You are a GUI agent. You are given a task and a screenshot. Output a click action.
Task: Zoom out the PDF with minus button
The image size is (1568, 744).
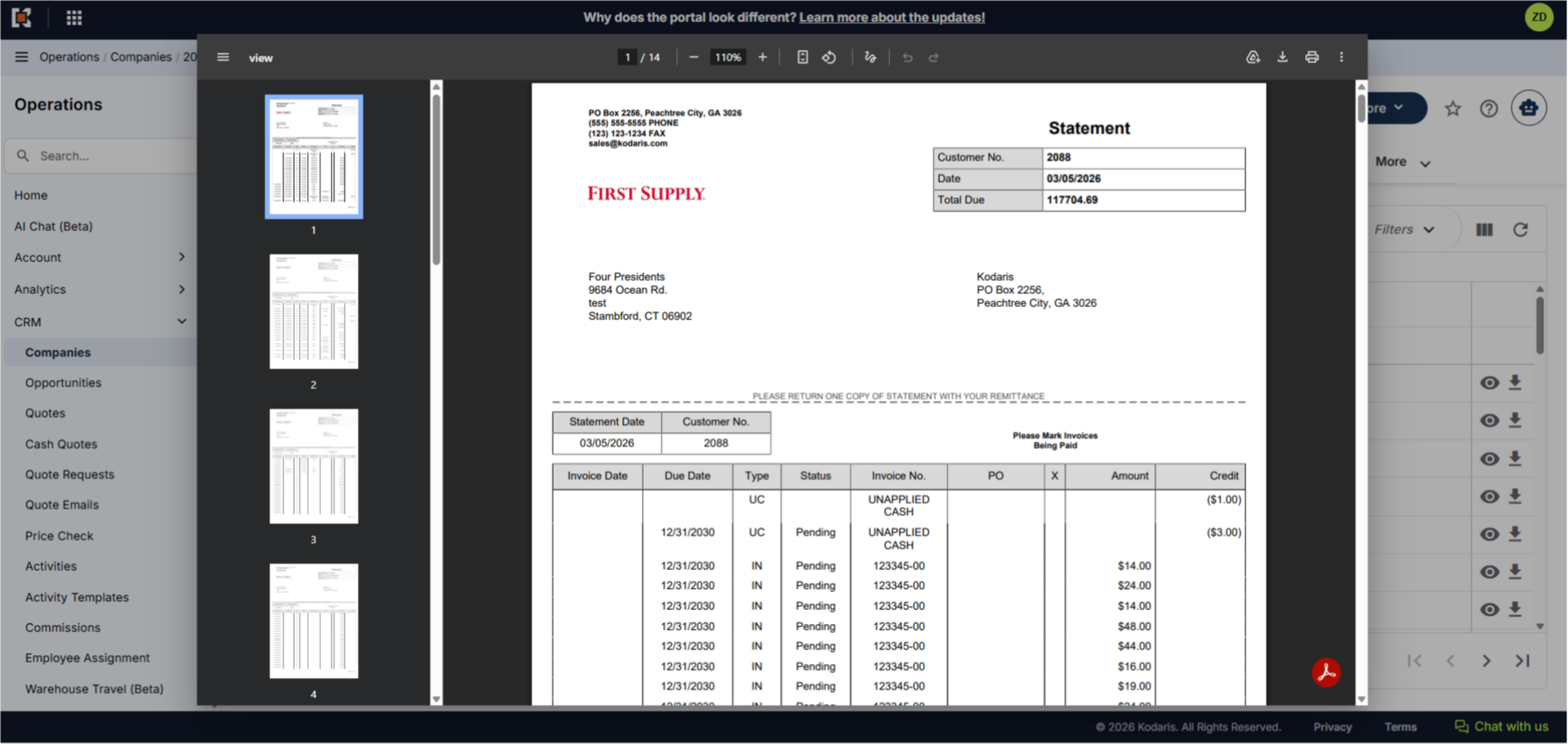coord(693,57)
